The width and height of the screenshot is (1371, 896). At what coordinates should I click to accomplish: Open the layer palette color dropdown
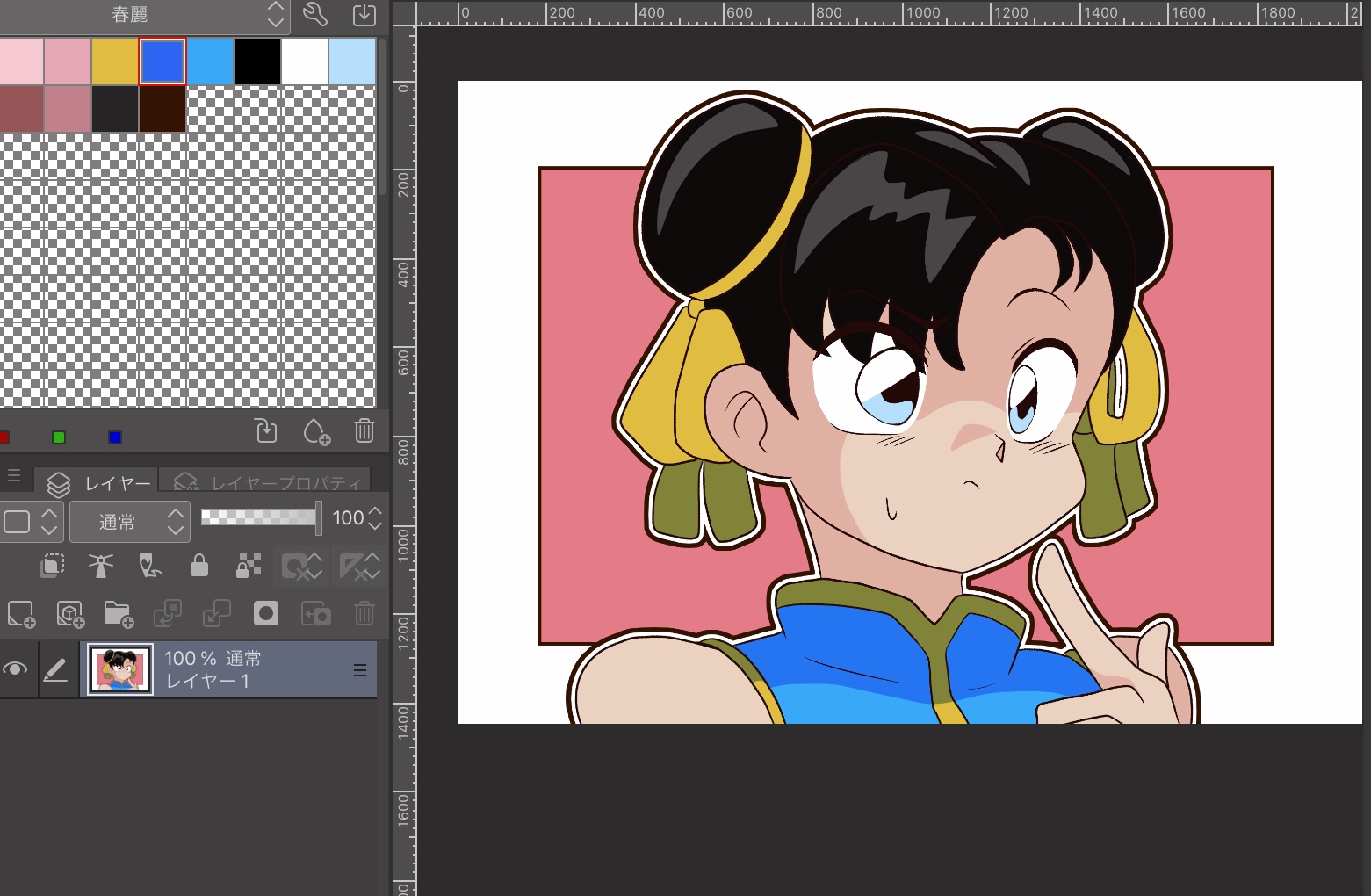(x=31, y=522)
